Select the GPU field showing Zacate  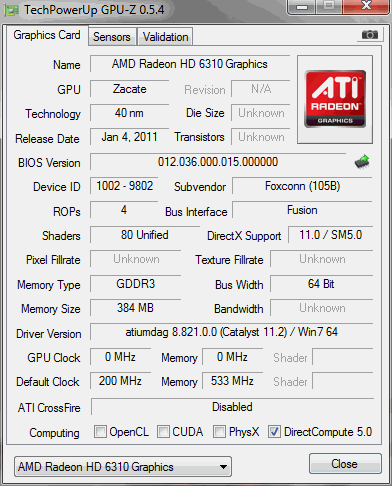point(130,89)
